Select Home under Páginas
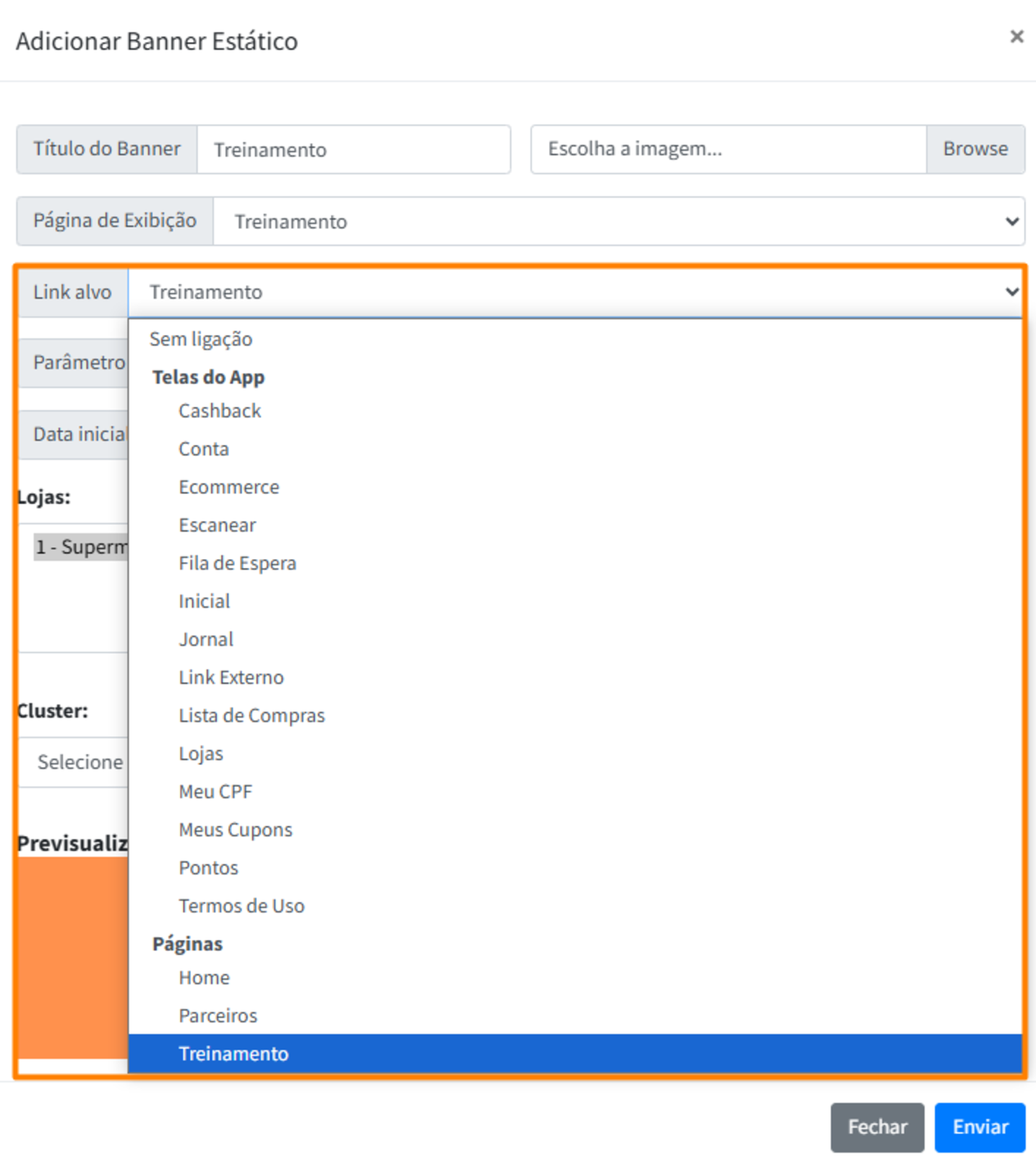This screenshot has height=1160, width=1036. [204, 978]
